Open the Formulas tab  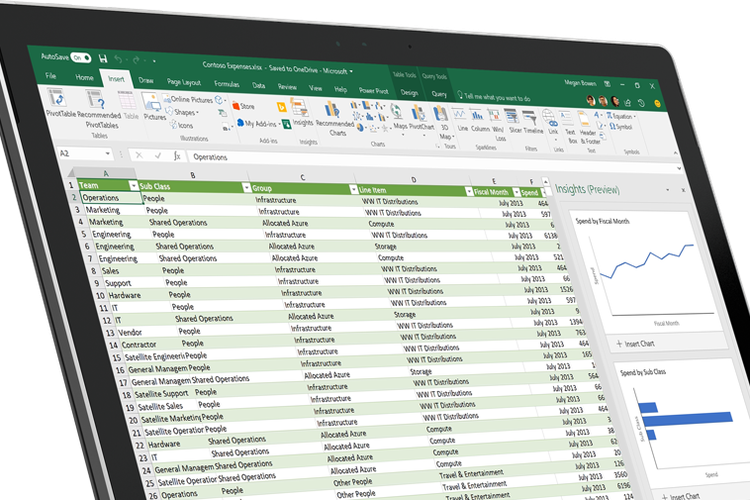click(226, 84)
